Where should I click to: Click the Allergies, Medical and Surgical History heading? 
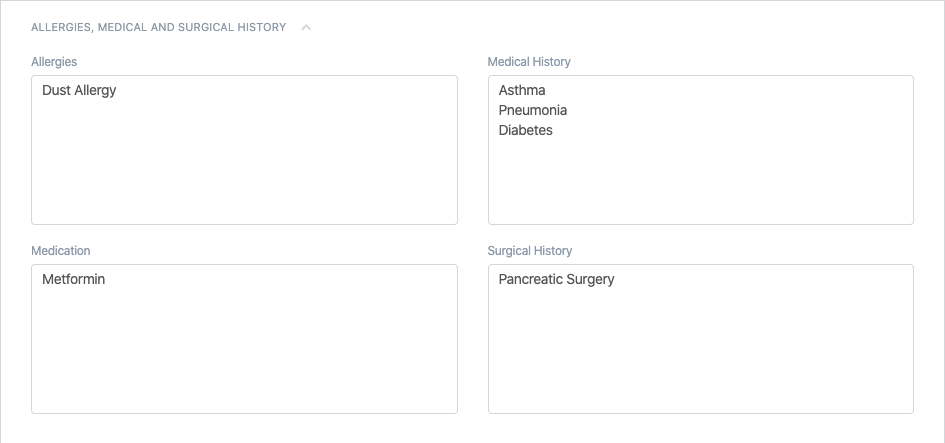158,28
